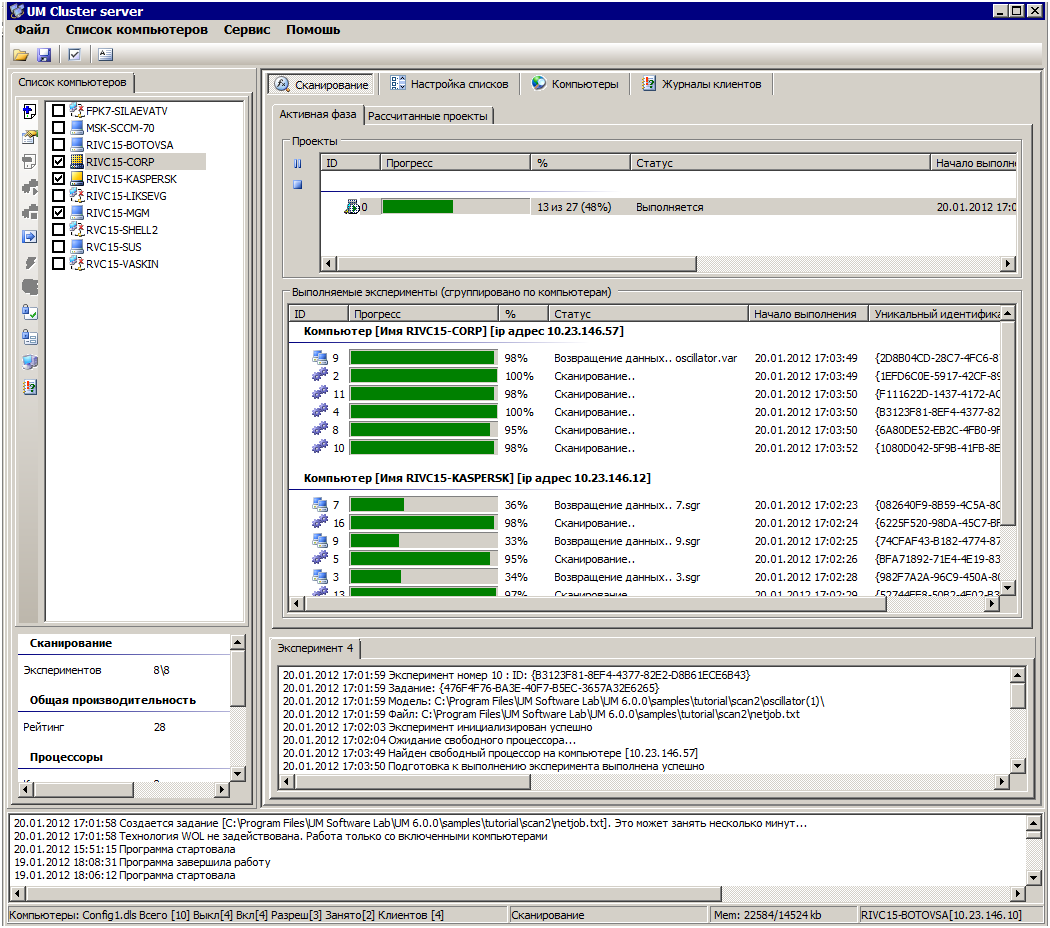
Task: Click the projects table right scroll arrow
Action: [x=1008, y=264]
